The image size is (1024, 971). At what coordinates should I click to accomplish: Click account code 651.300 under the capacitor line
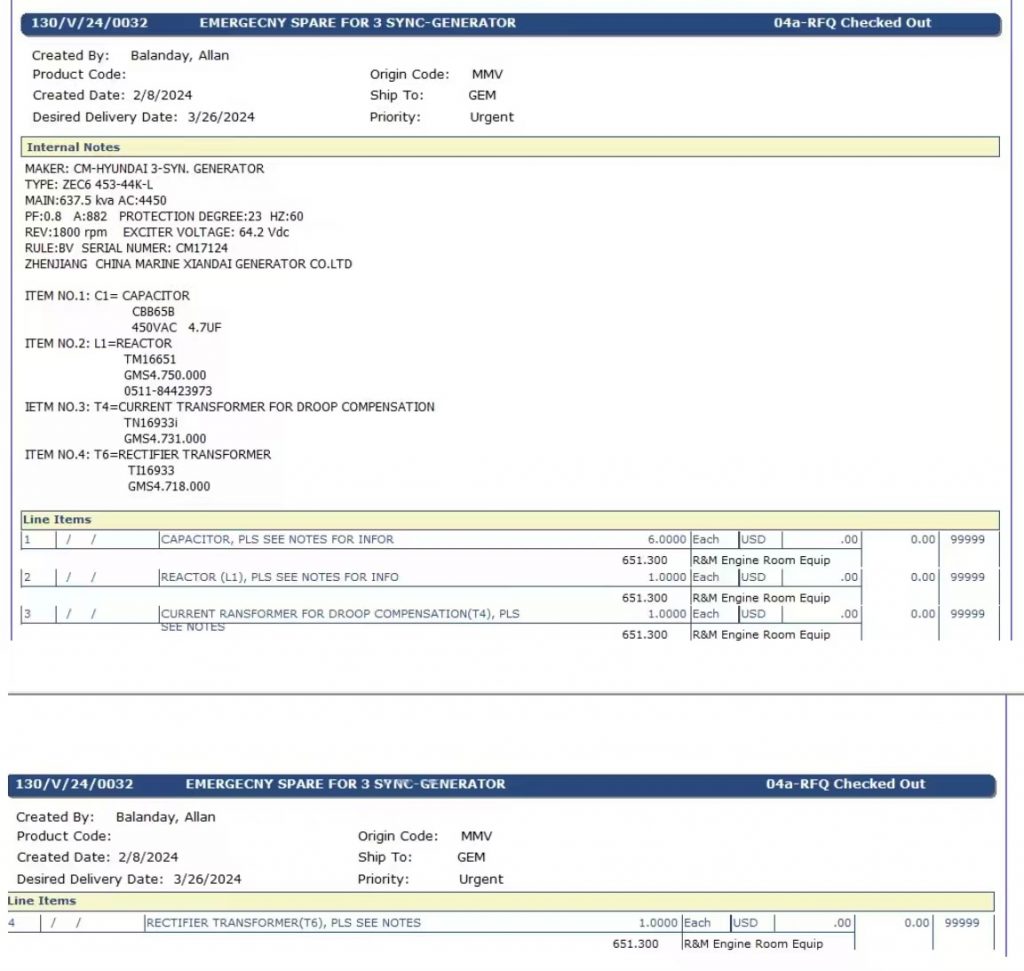tap(644, 560)
